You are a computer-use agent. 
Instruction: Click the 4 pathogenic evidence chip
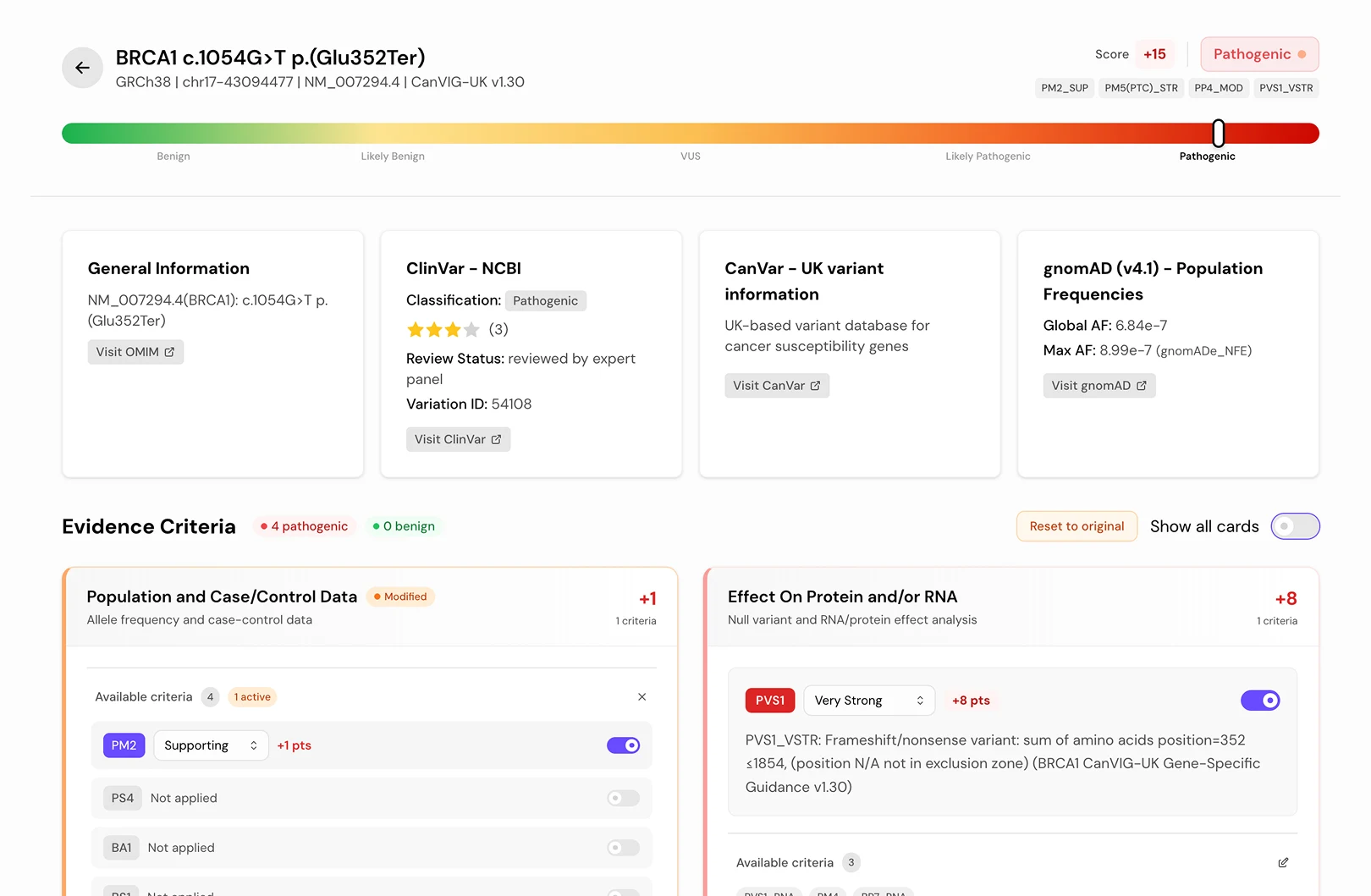(305, 526)
